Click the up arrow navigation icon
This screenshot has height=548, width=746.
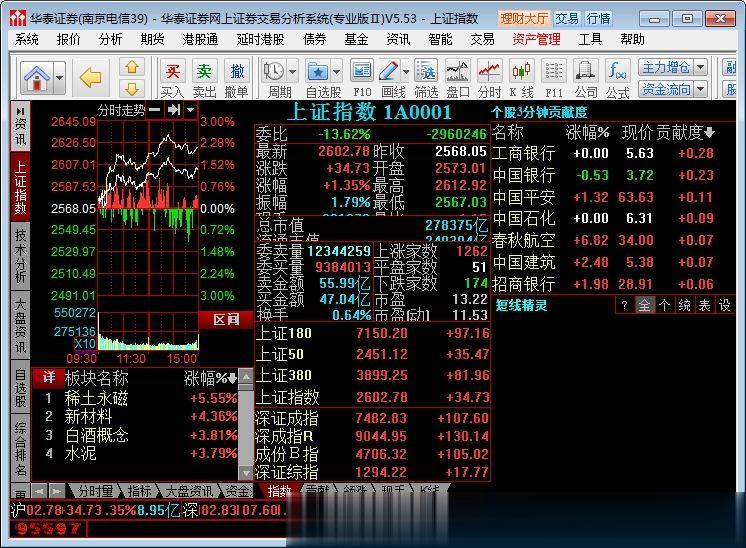pyautogui.click(x=132, y=68)
